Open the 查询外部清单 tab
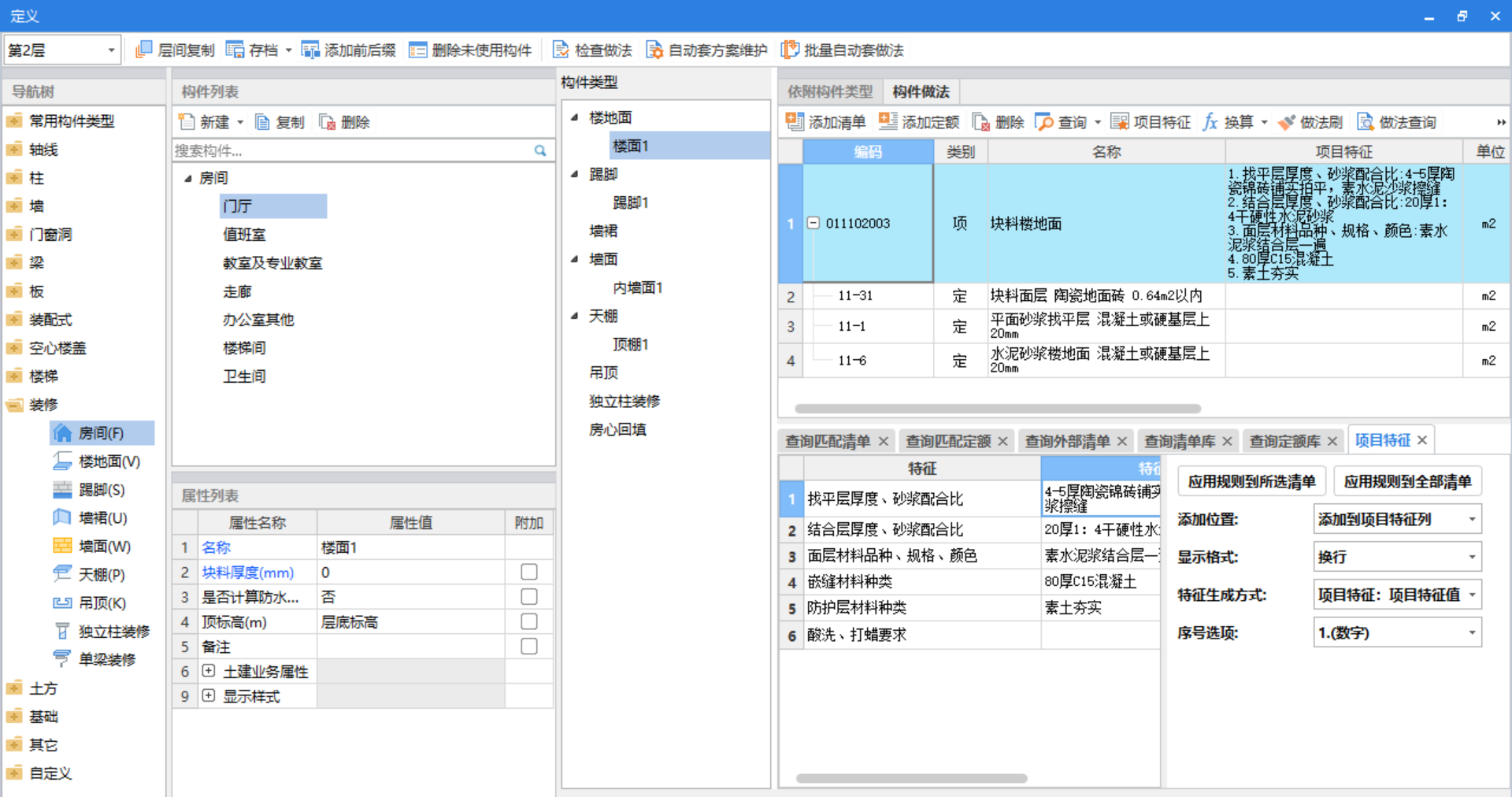Viewport: 1512px width, 797px height. (1067, 441)
